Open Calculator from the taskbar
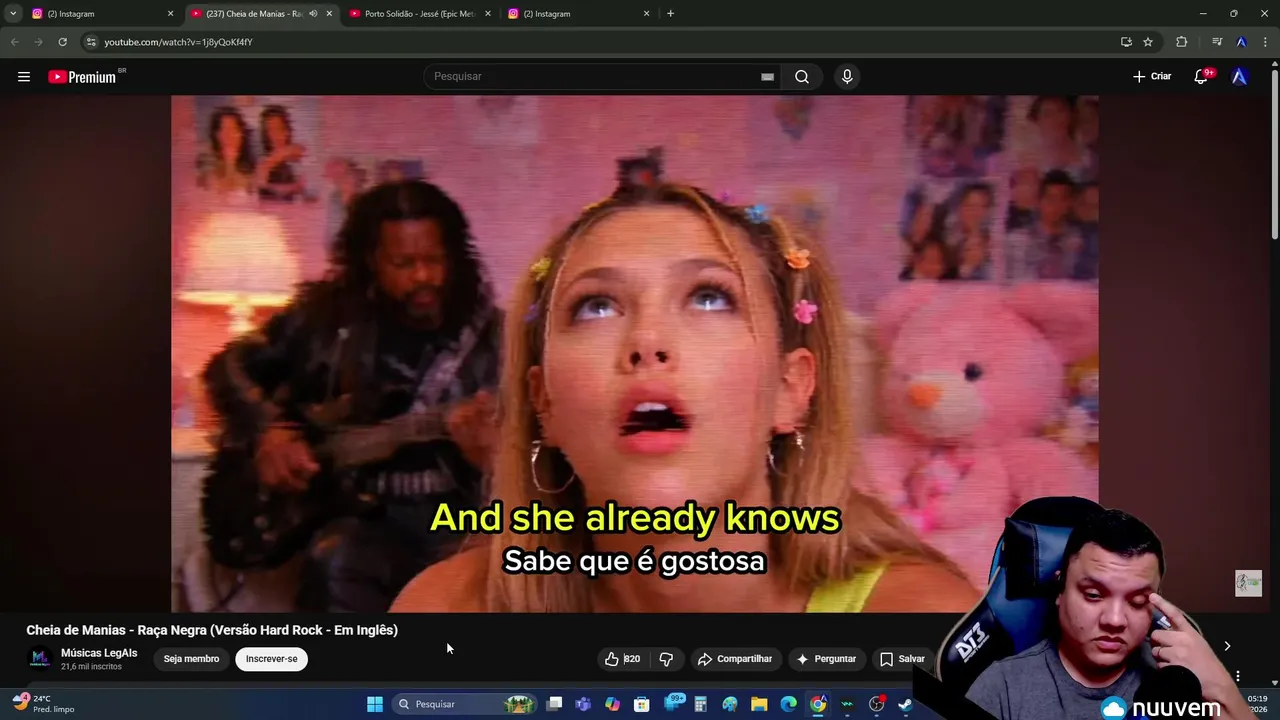This screenshot has width=1280, height=720. click(701, 704)
